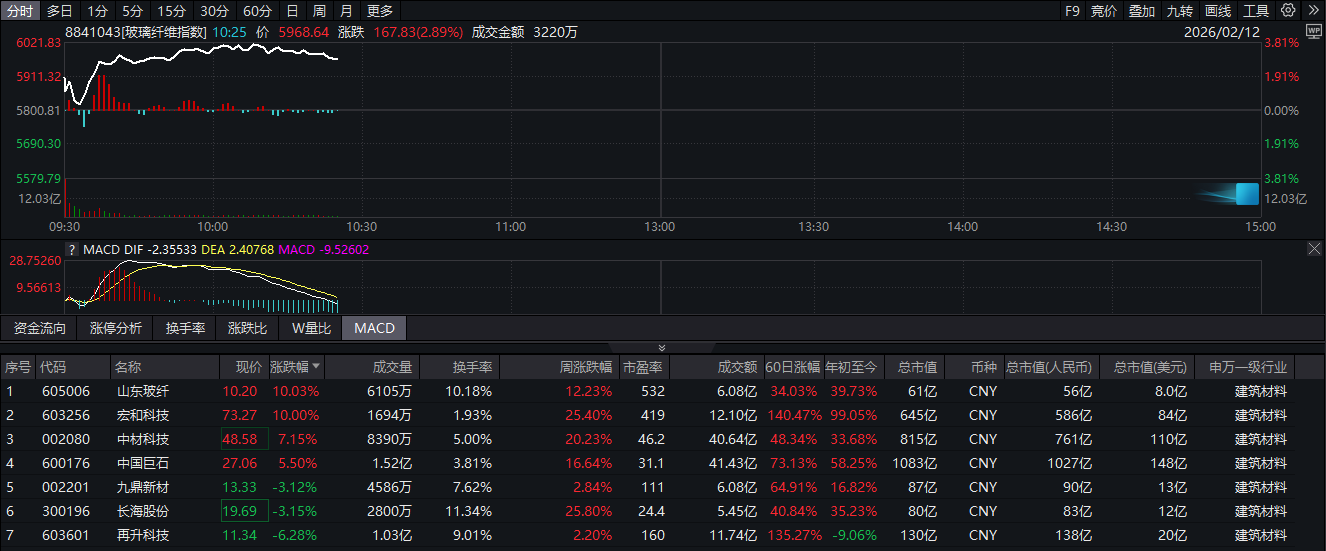
Task: Switch to the 60分 chart period
Action: point(257,11)
